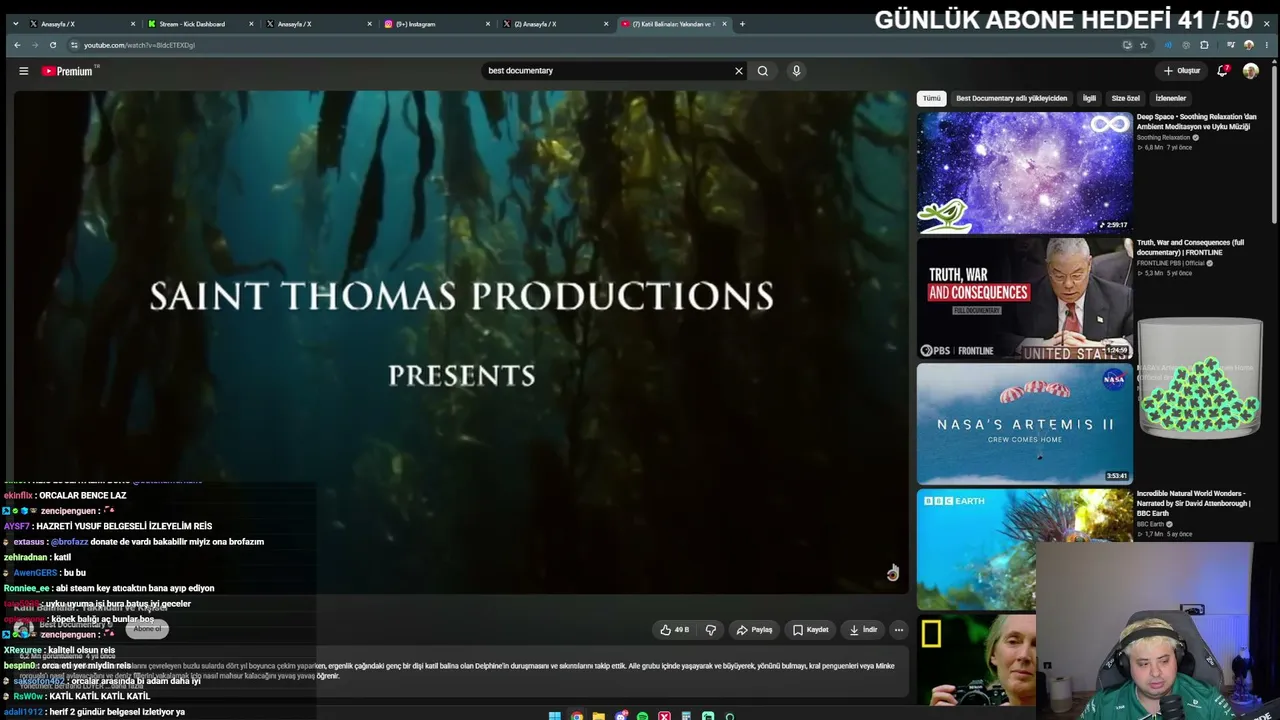The image size is (1280, 720).
Task: Click the 'Paylaş' share button
Action: [x=755, y=630]
